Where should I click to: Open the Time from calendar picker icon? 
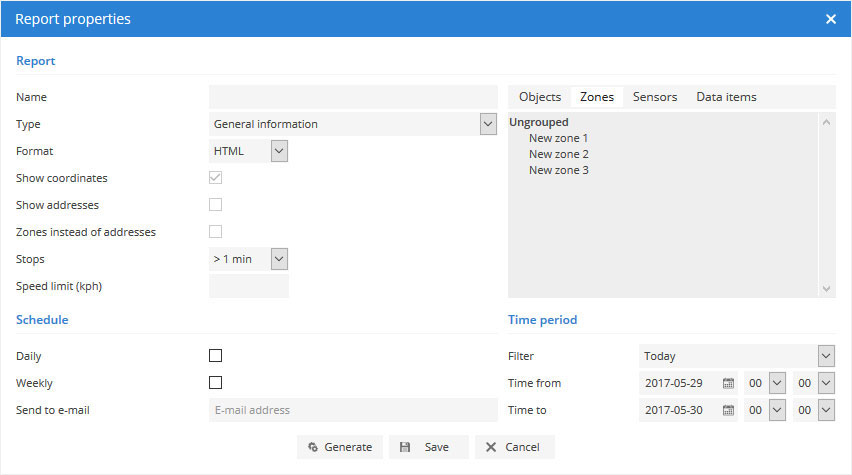pos(728,383)
